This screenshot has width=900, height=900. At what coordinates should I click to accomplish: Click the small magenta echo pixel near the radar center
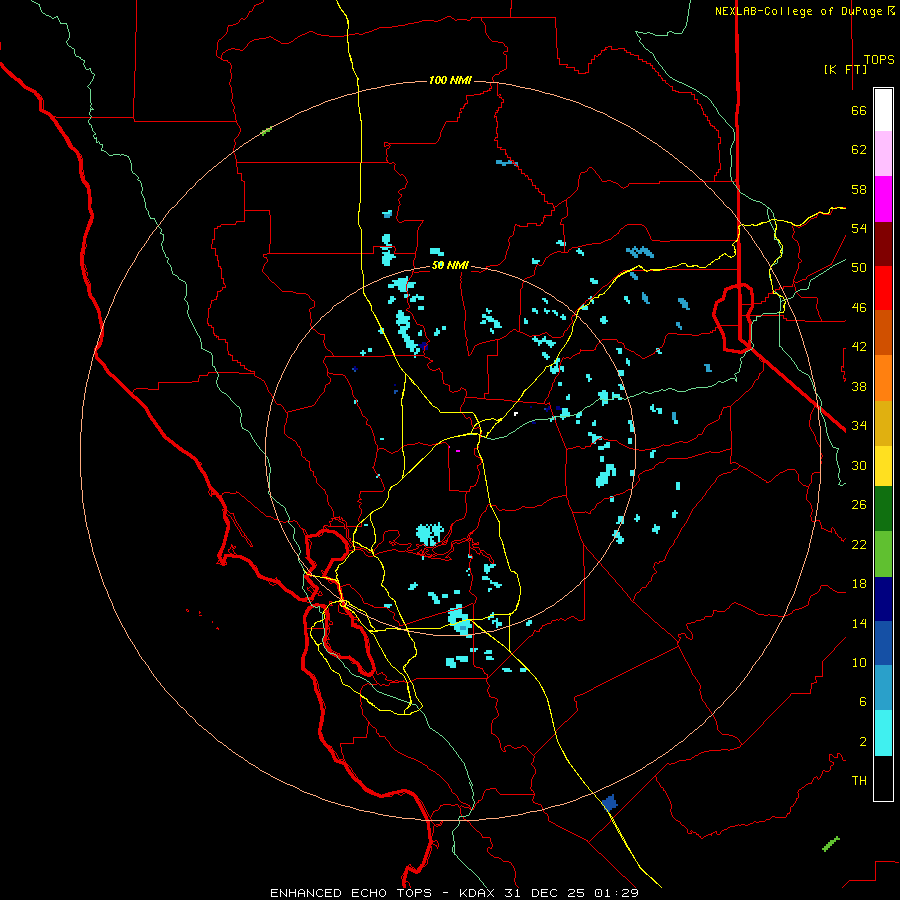click(457, 451)
